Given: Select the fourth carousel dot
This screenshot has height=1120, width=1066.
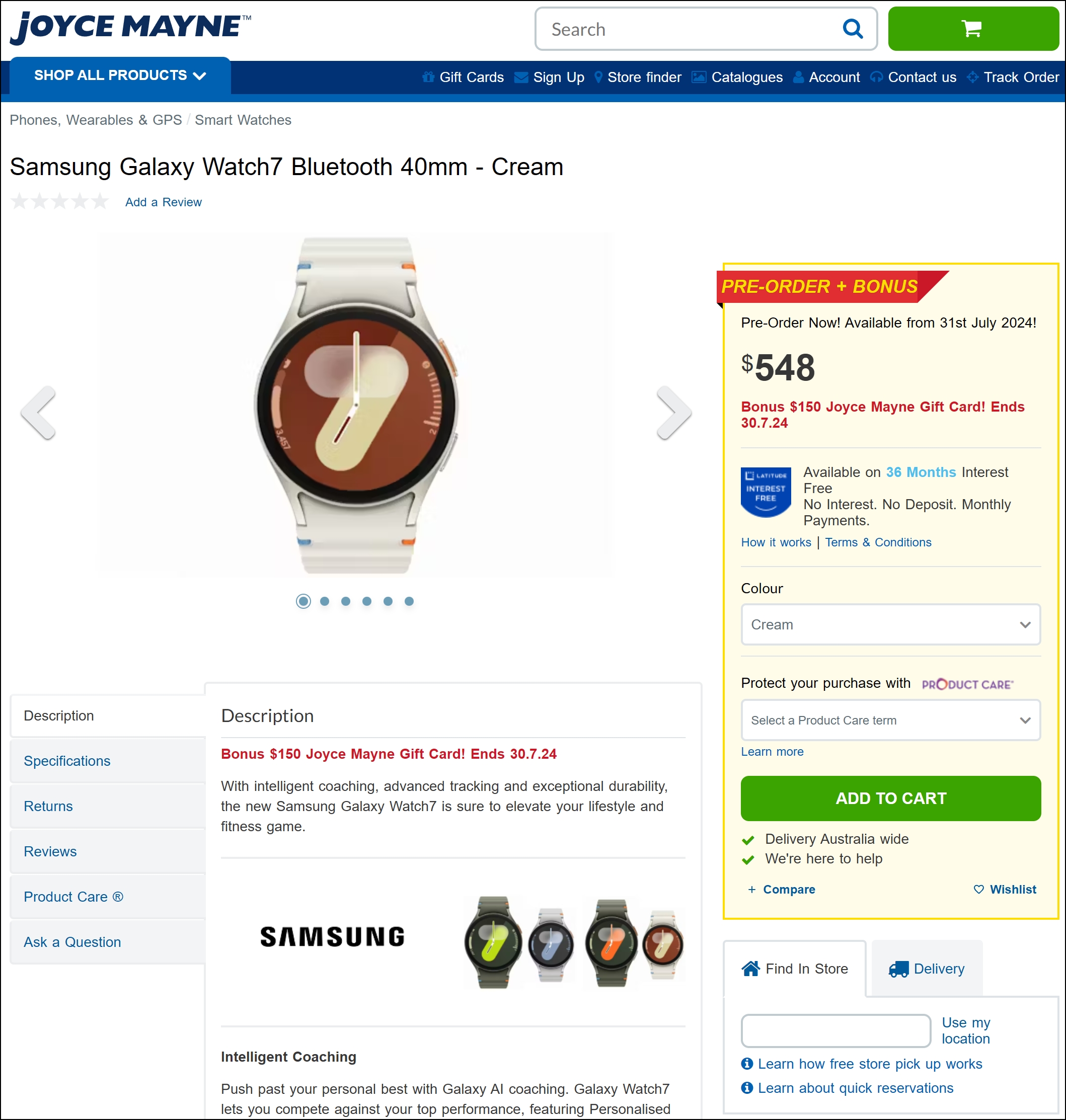Looking at the screenshot, I should [x=367, y=601].
